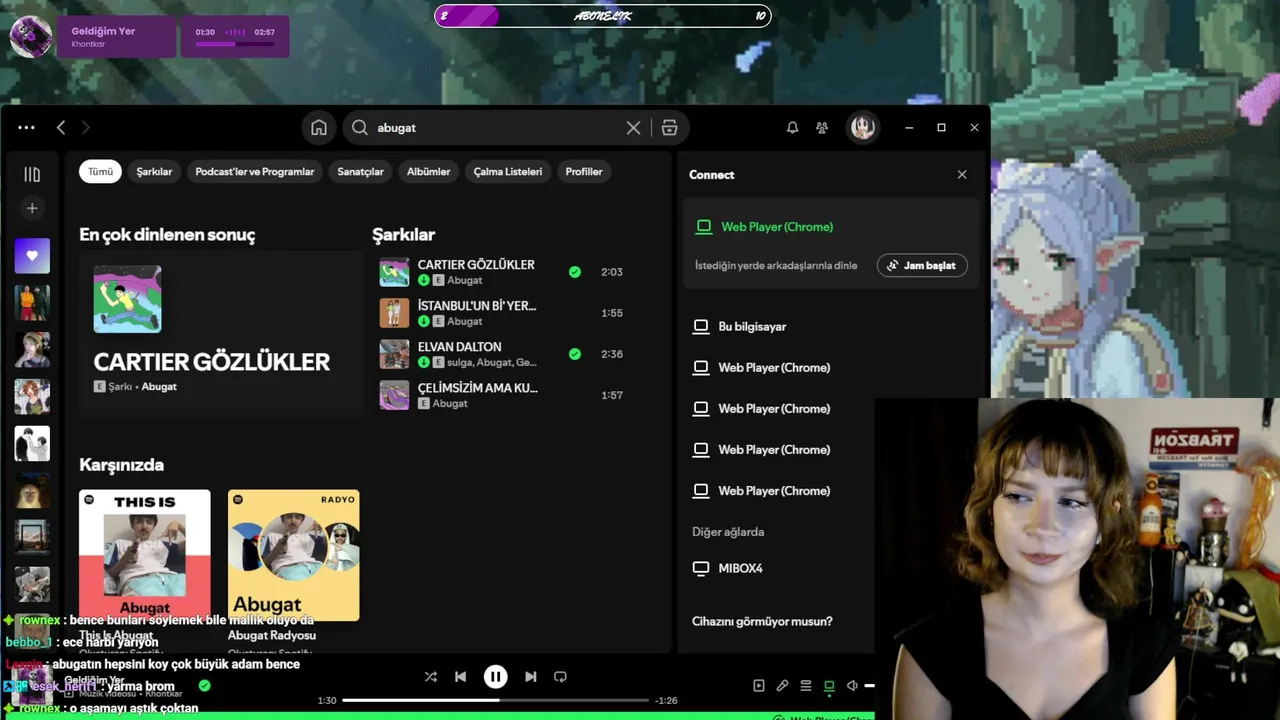The image size is (1280, 720).
Task: Open This Is Abugat playlist cover
Action: 145,555
